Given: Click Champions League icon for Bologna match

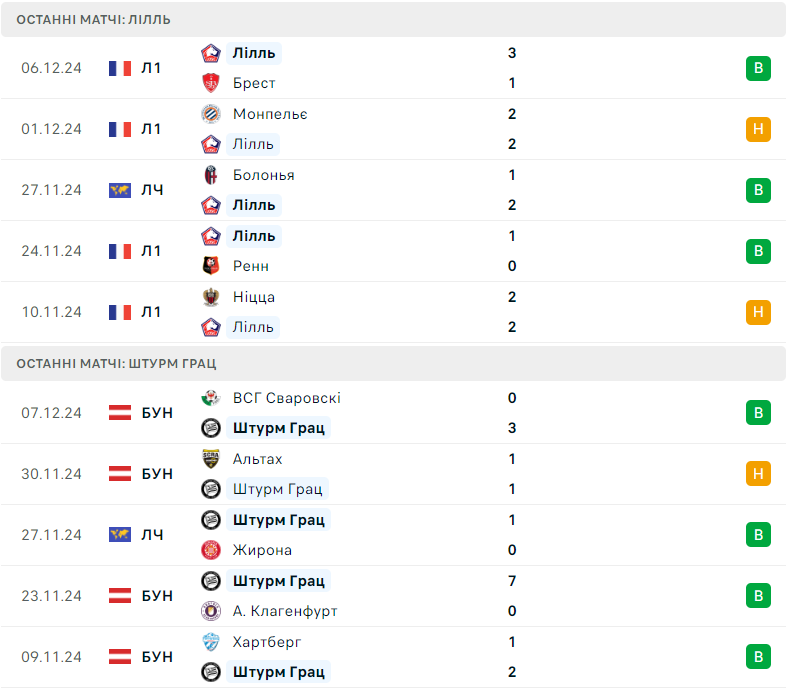Looking at the screenshot, I should pos(120,190).
